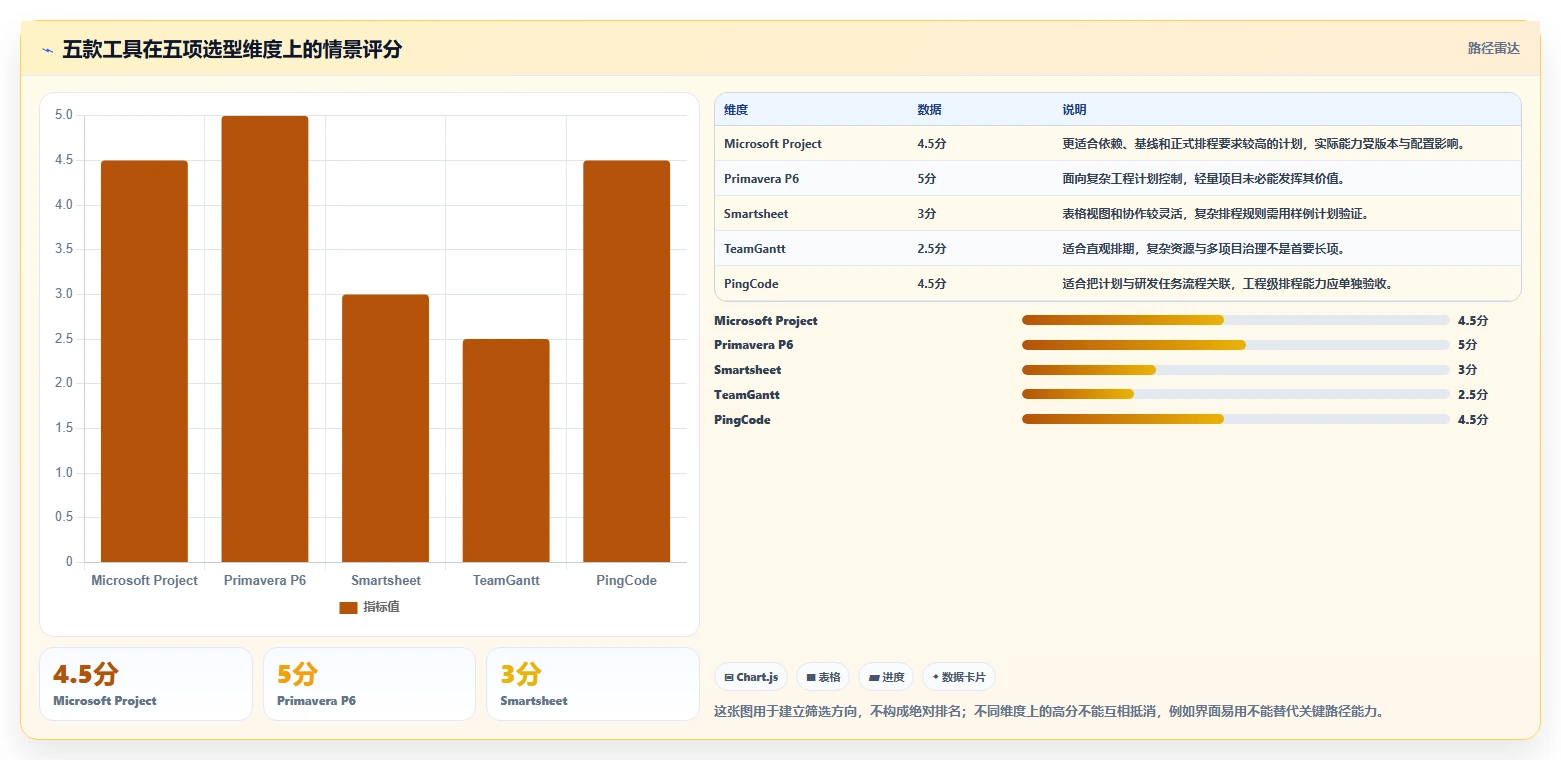
Task: Click the TeamGantt label in the progress list
Action: tap(747, 395)
